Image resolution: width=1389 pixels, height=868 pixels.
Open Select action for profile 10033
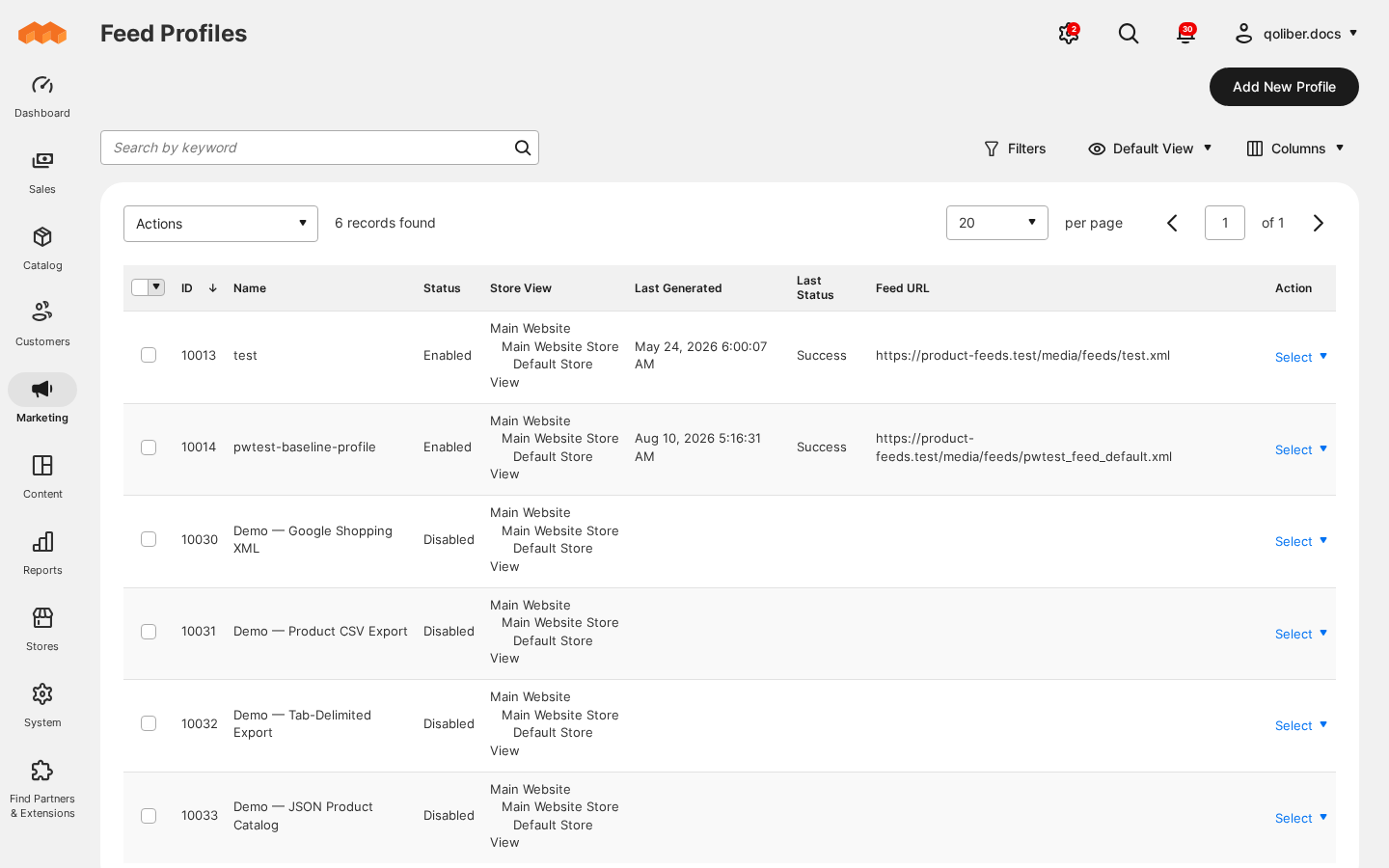tap(1301, 818)
